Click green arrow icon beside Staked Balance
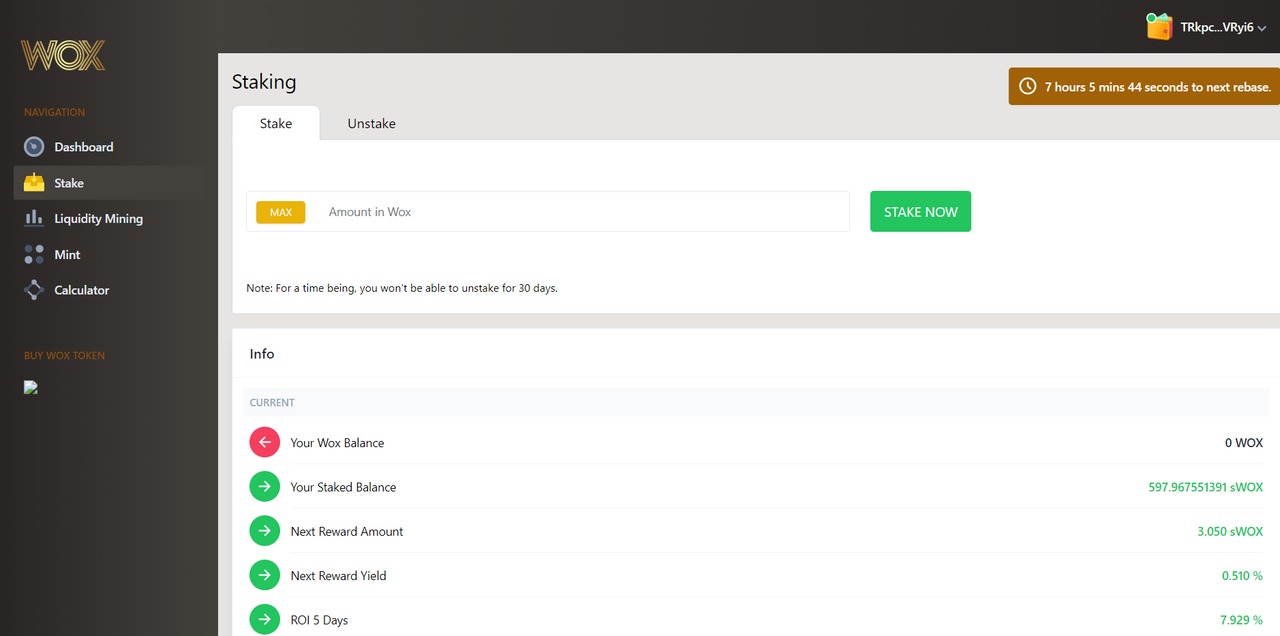The height and width of the screenshot is (636, 1280). click(x=264, y=487)
